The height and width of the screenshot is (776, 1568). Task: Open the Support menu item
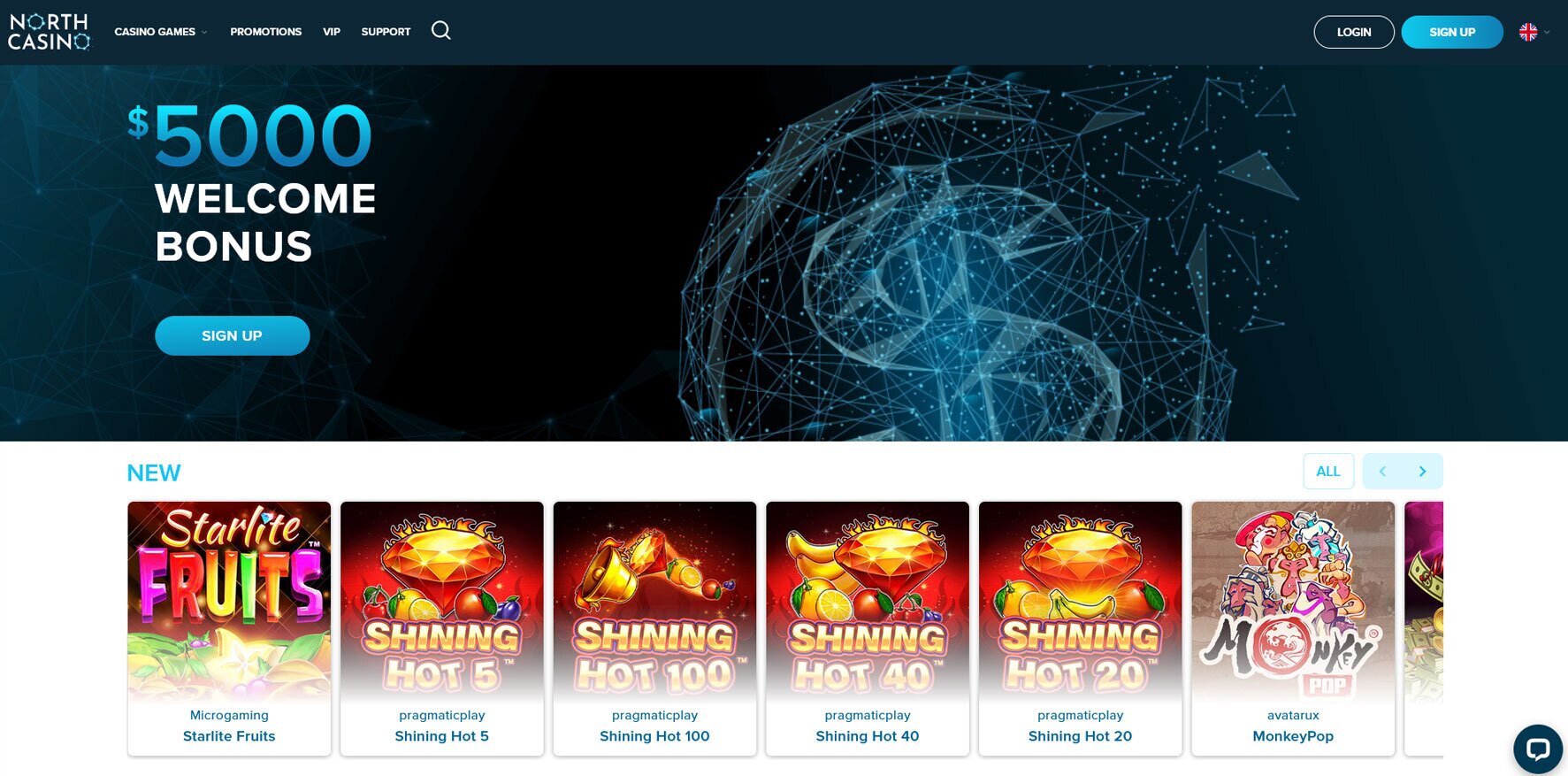[x=386, y=32]
